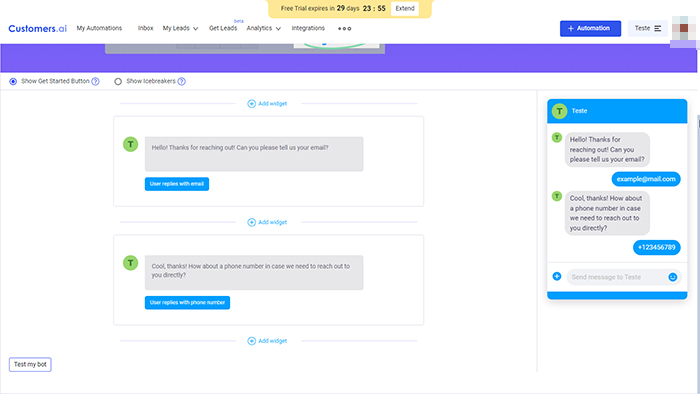Open the Get Leads beta page

[x=223, y=28]
